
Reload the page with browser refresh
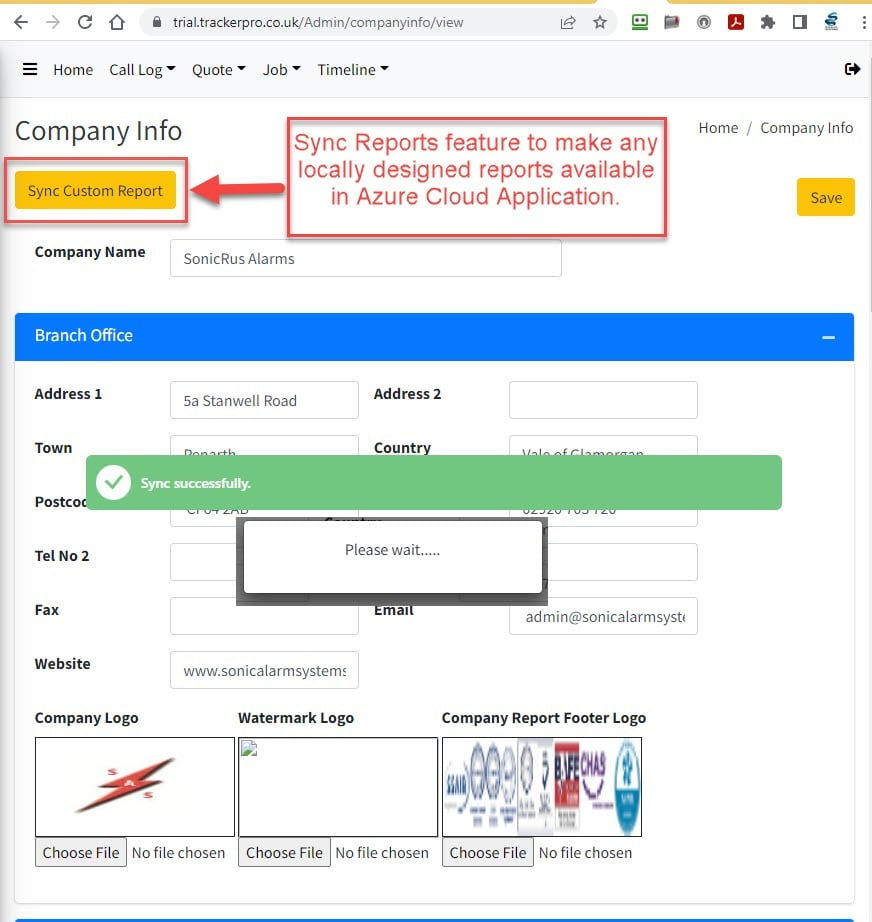pos(85,22)
